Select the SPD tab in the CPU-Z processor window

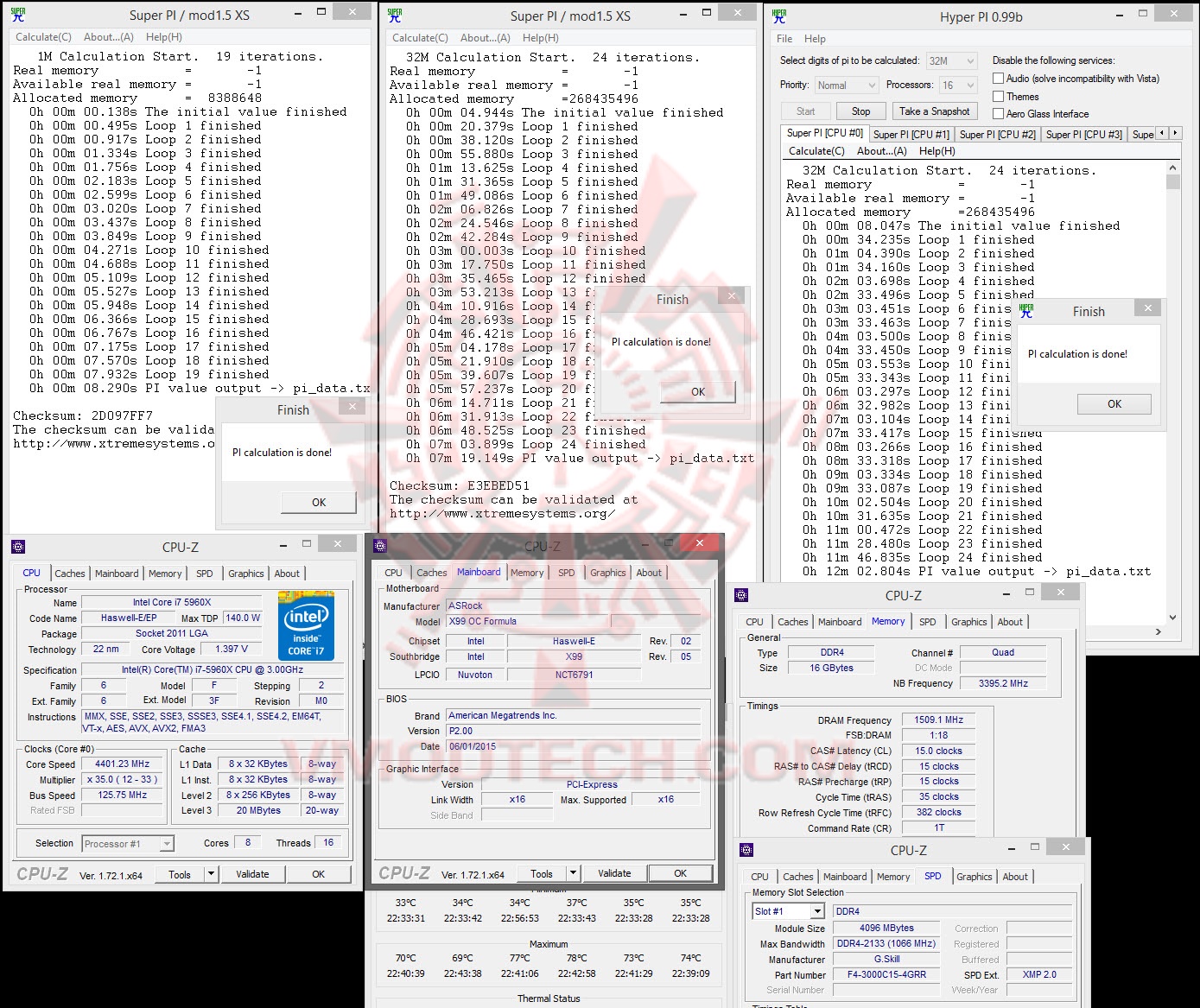[x=204, y=574]
